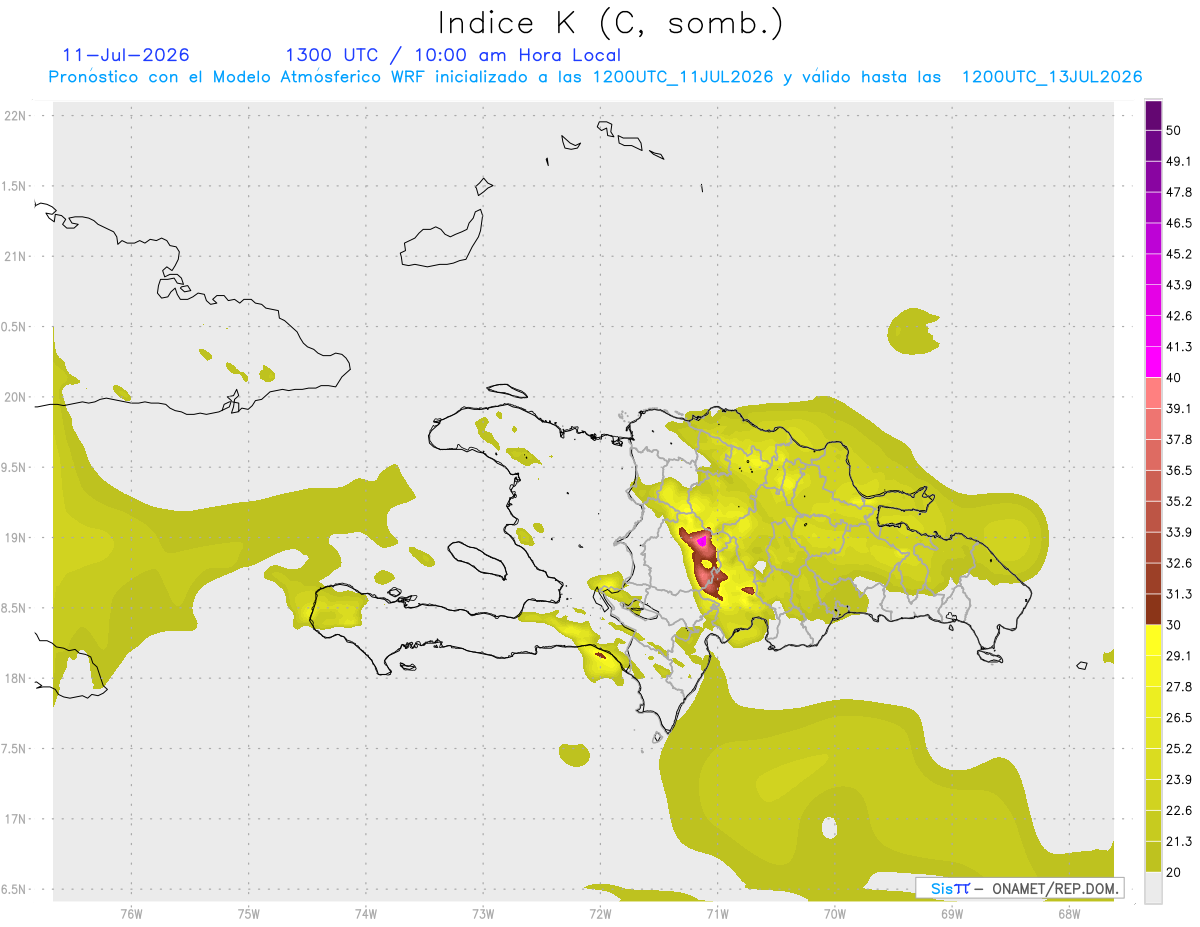Screen dimensions: 1200x927
Task: Click the '23.9' colorbar label
Action: pyautogui.click(x=1179, y=781)
